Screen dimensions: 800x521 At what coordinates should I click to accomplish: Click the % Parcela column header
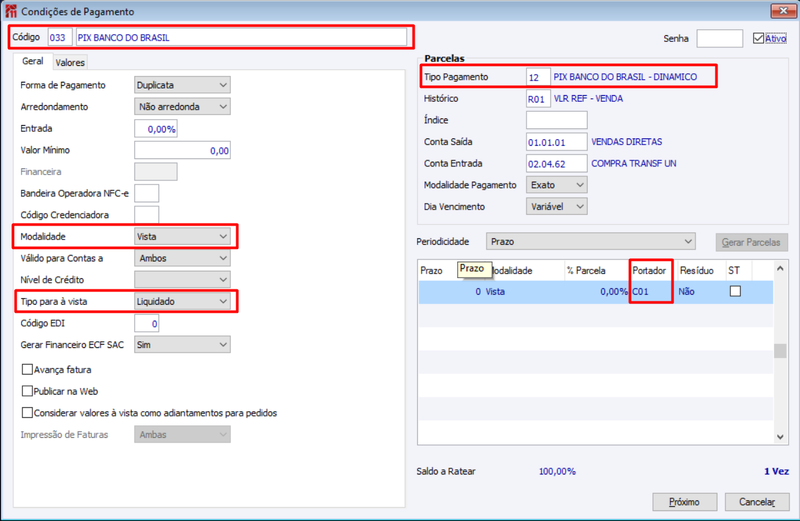click(x=597, y=270)
